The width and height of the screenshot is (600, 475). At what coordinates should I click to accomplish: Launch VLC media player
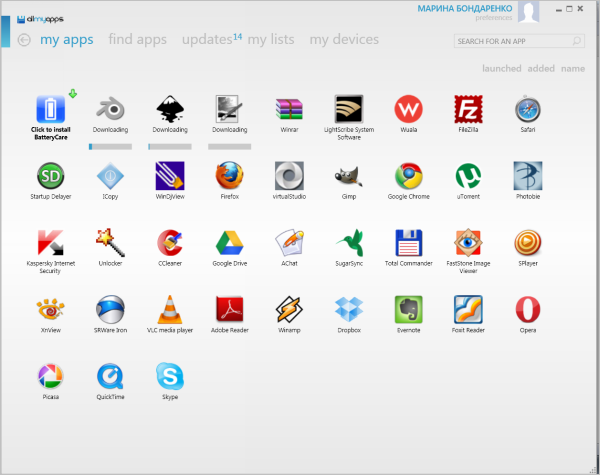(170, 309)
